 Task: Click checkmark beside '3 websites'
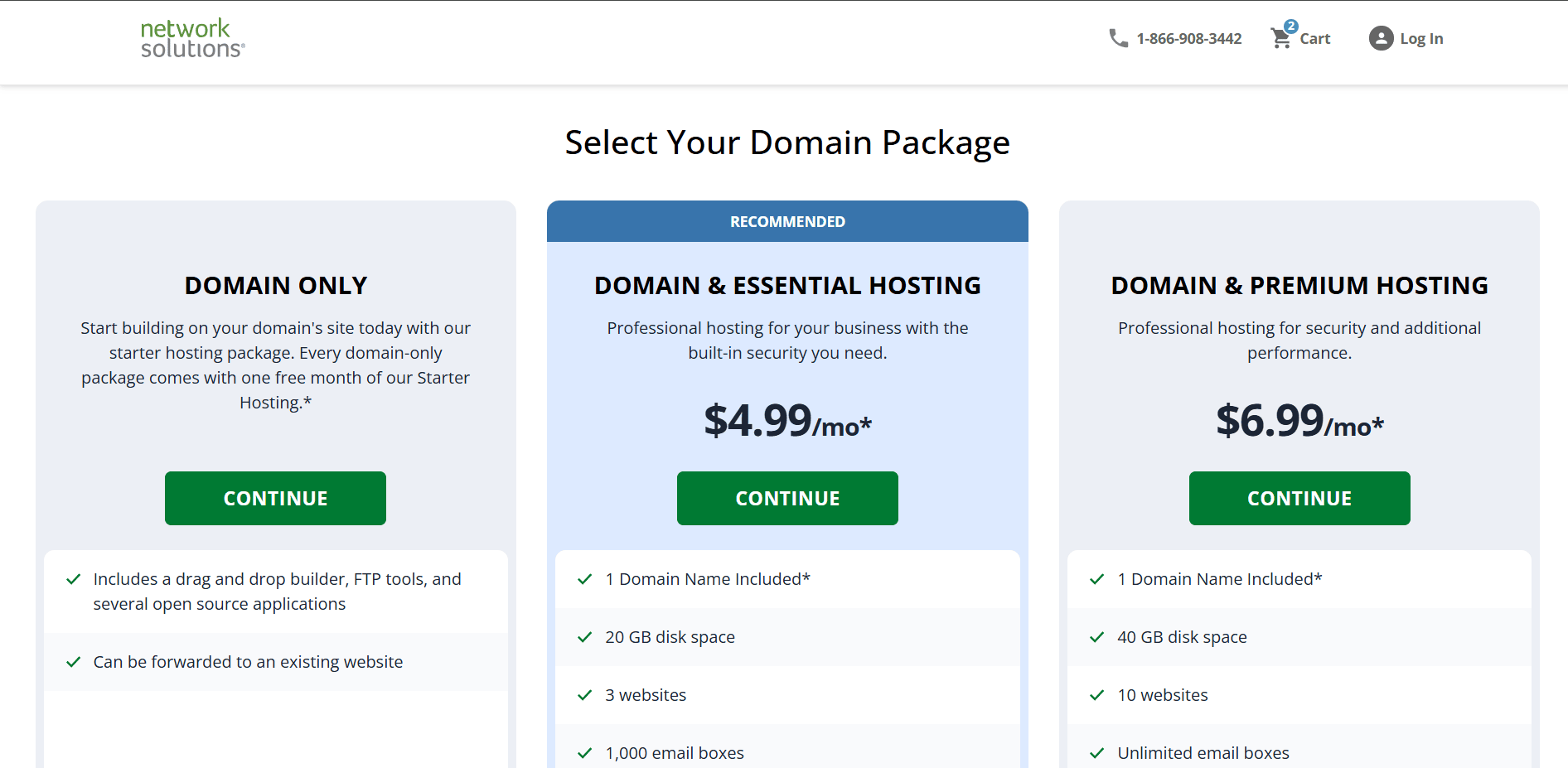pos(586,695)
